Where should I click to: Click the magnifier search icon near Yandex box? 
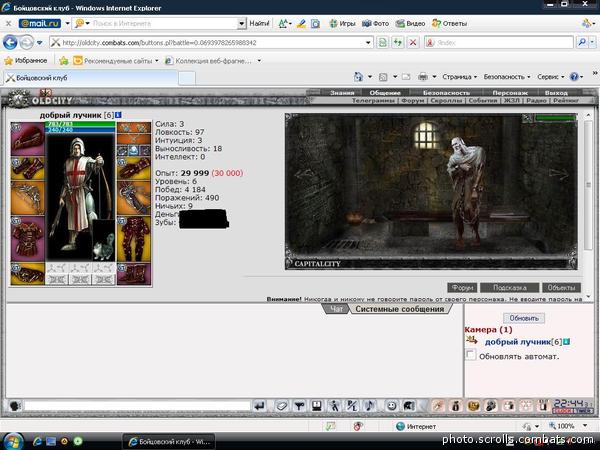point(582,42)
